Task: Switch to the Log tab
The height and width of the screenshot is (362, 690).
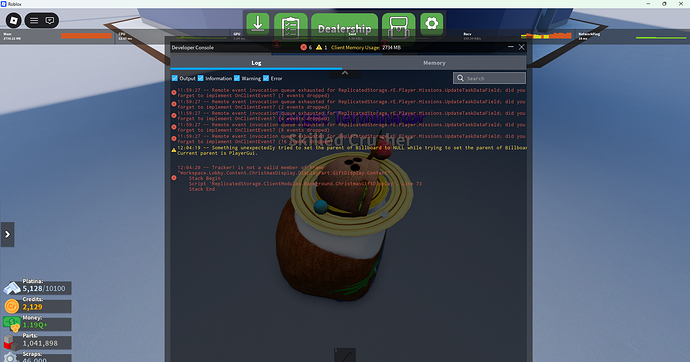Action: (256, 63)
